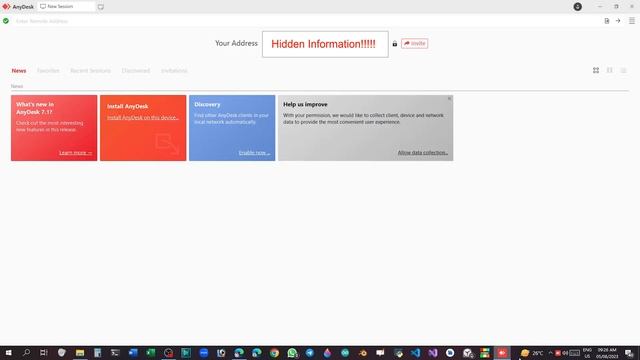Click the Enable now link in Discovery
The height and width of the screenshot is (360, 640).
[254, 153]
